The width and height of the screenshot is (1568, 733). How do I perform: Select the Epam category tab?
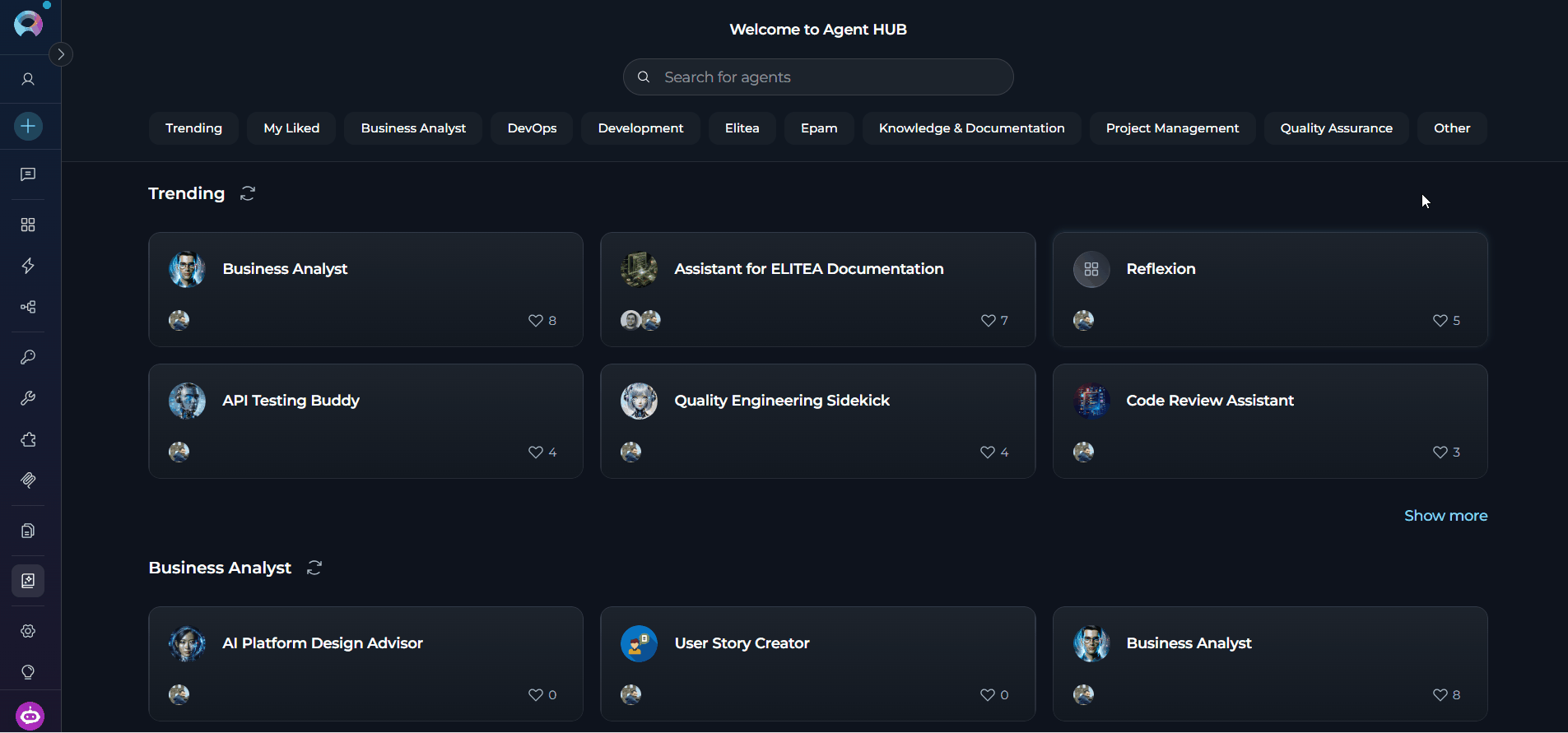pyautogui.click(x=819, y=128)
